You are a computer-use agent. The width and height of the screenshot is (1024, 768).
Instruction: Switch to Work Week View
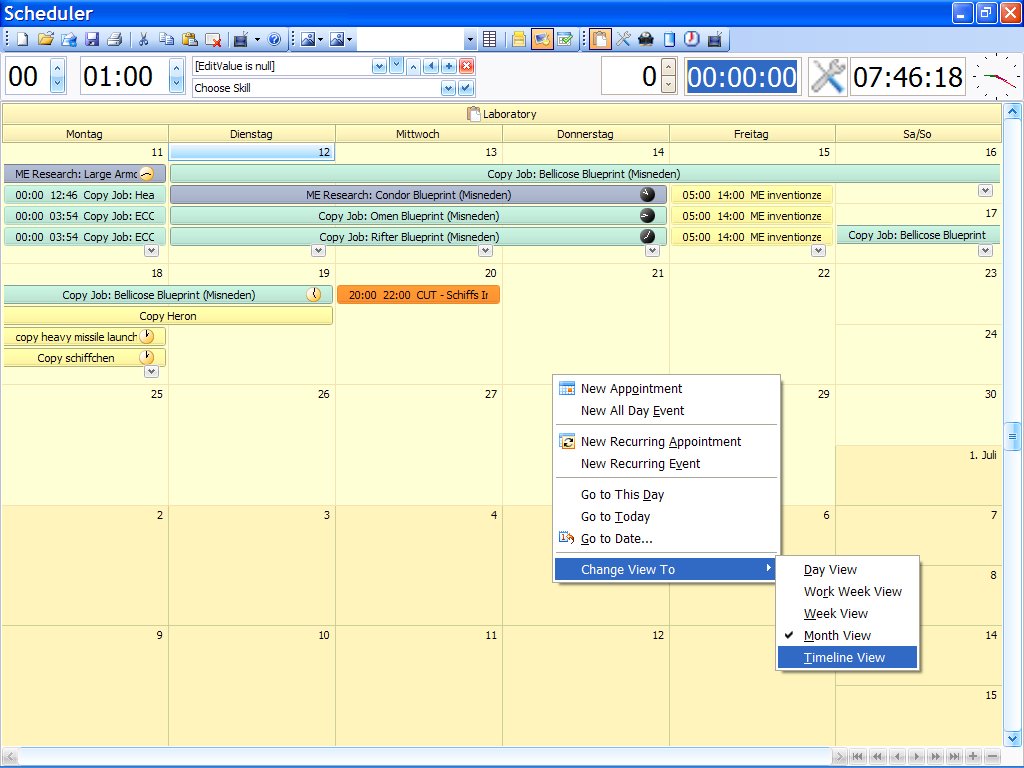coord(848,592)
